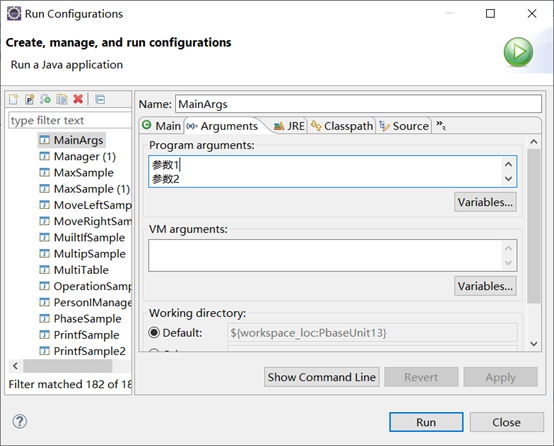
Task: Select the Default working directory radio button
Action: pyautogui.click(x=154, y=333)
